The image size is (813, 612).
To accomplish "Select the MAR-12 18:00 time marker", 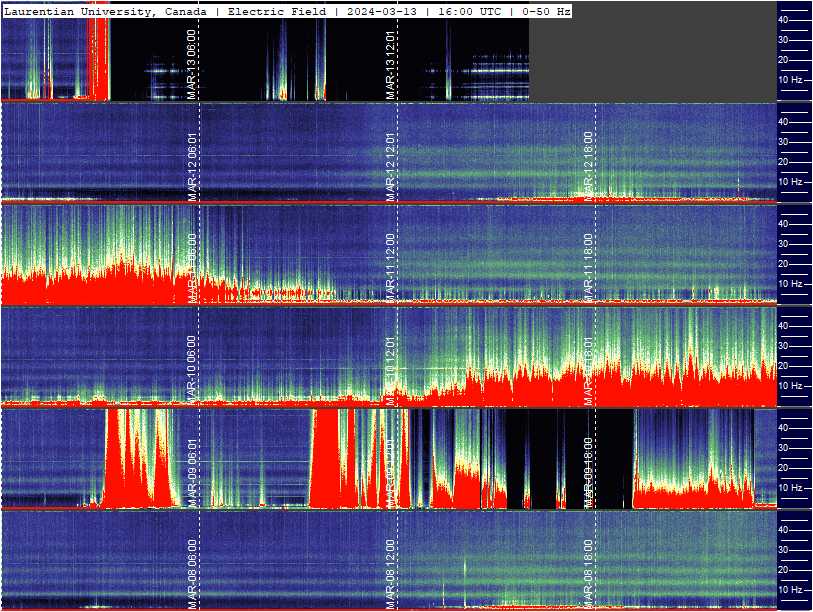I will pyautogui.click(x=588, y=166).
